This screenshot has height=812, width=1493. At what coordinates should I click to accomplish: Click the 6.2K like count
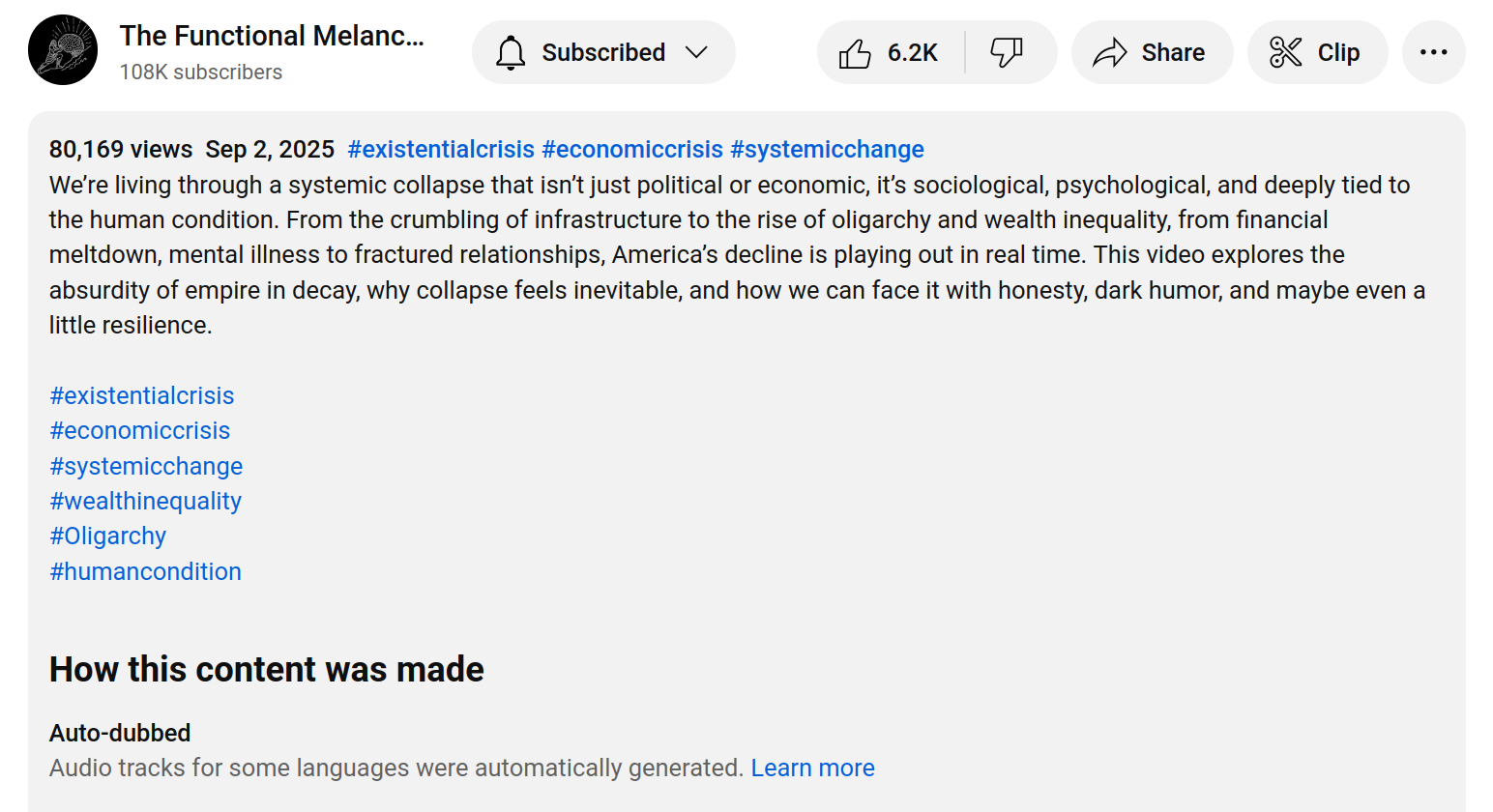[913, 52]
